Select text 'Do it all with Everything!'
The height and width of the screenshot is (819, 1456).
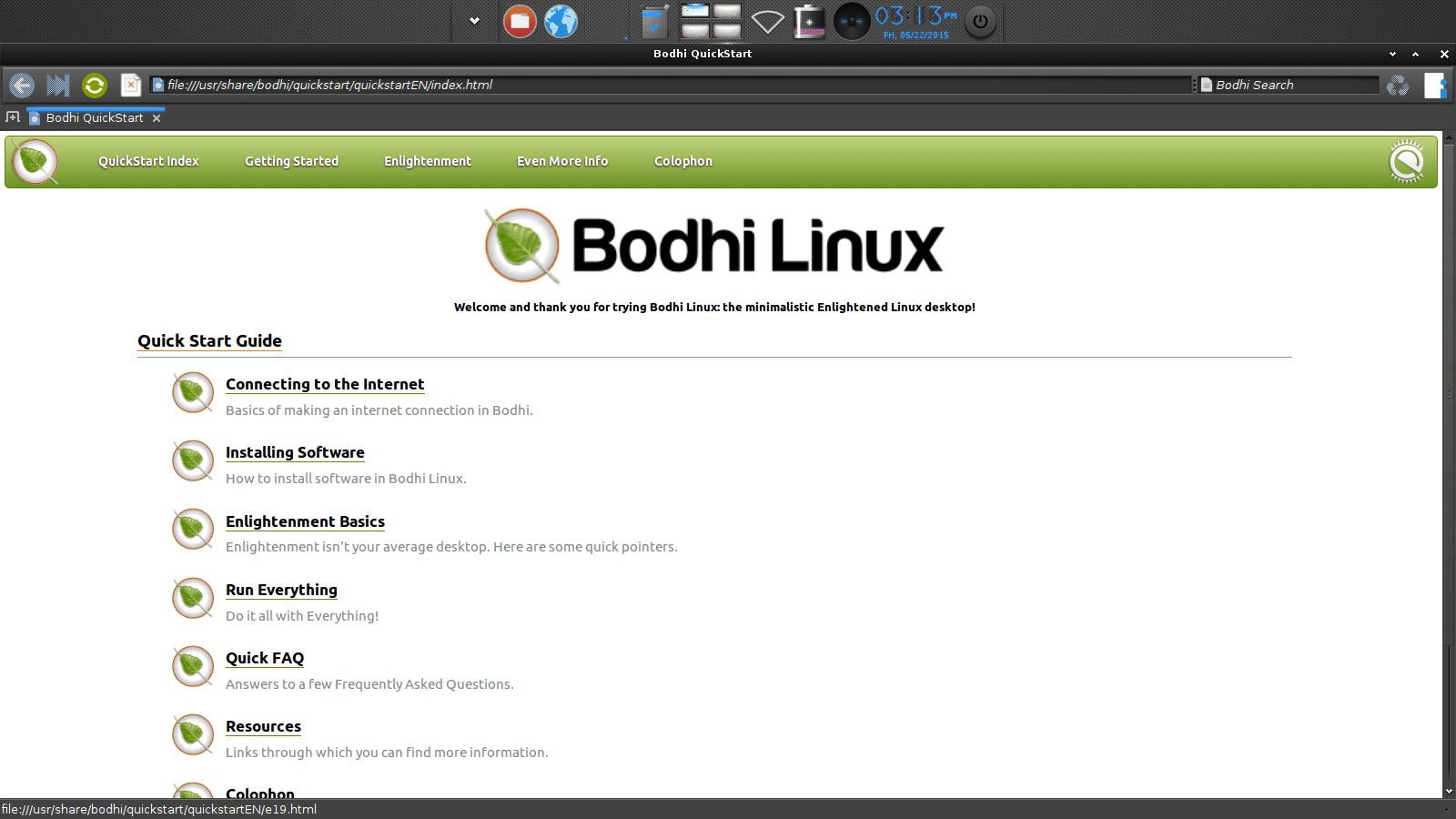pyautogui.click(x=302, y=616)
